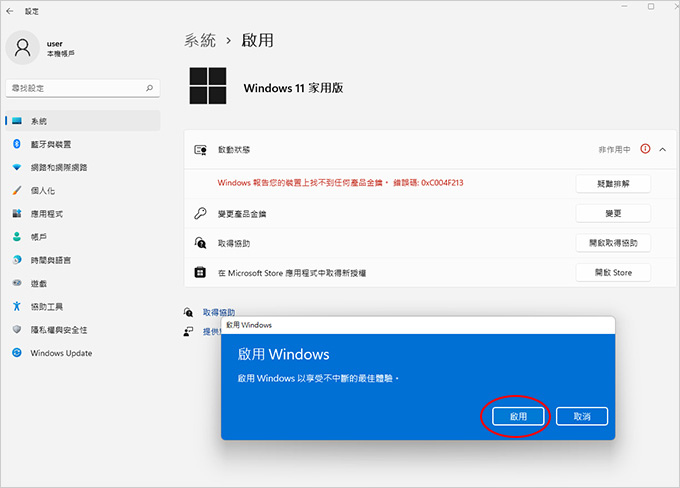Image resolution: width=680 pixels, height=488 pixels.
Task: Click the search magnifier icon
Action: click(149, 88)
